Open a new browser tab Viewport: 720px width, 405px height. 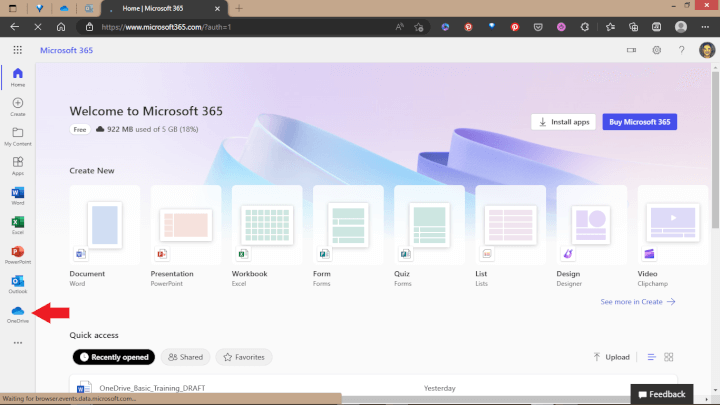239,8
